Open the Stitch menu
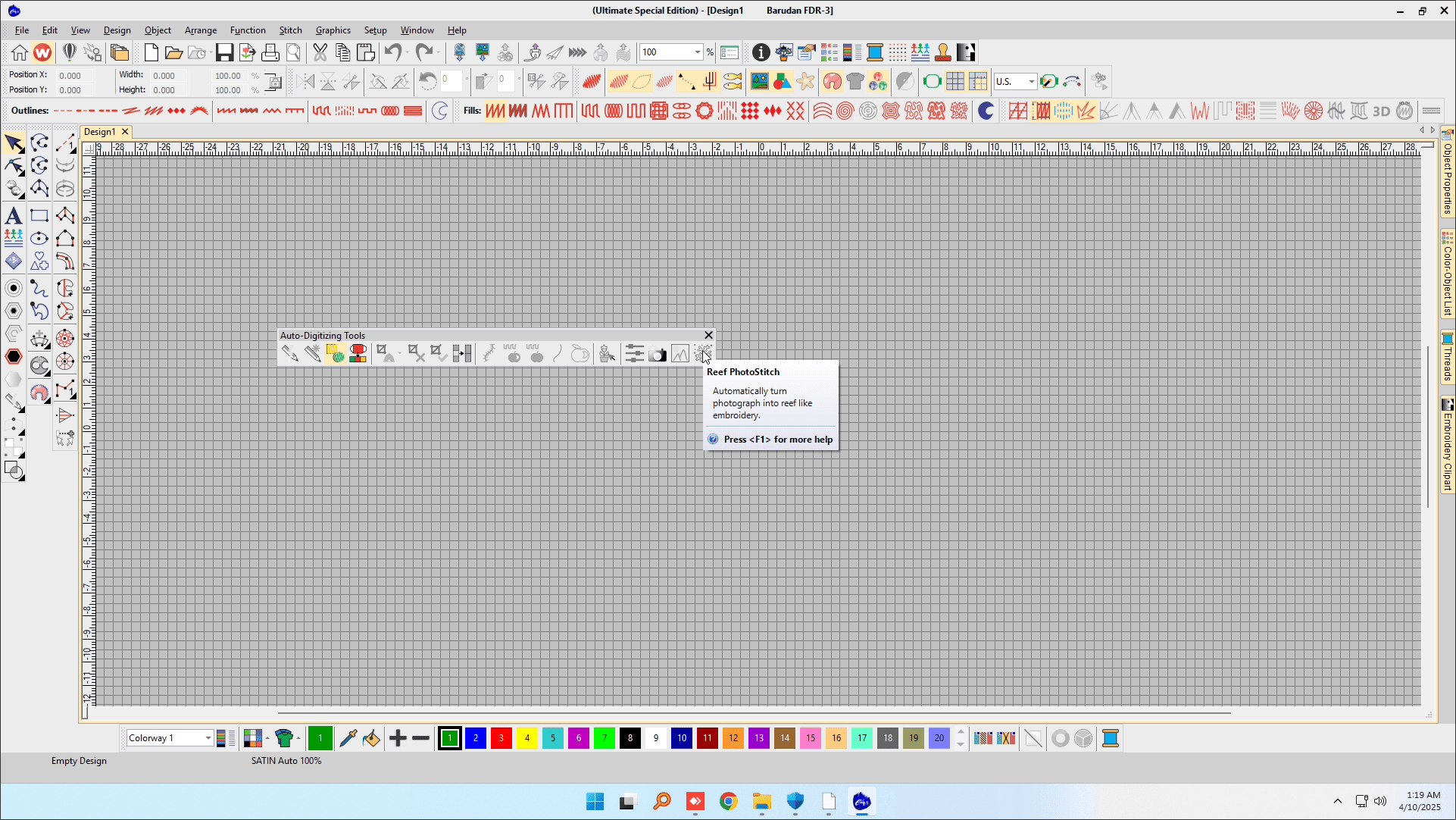Screen dimensions: 1456x820 tap(290, 30)
